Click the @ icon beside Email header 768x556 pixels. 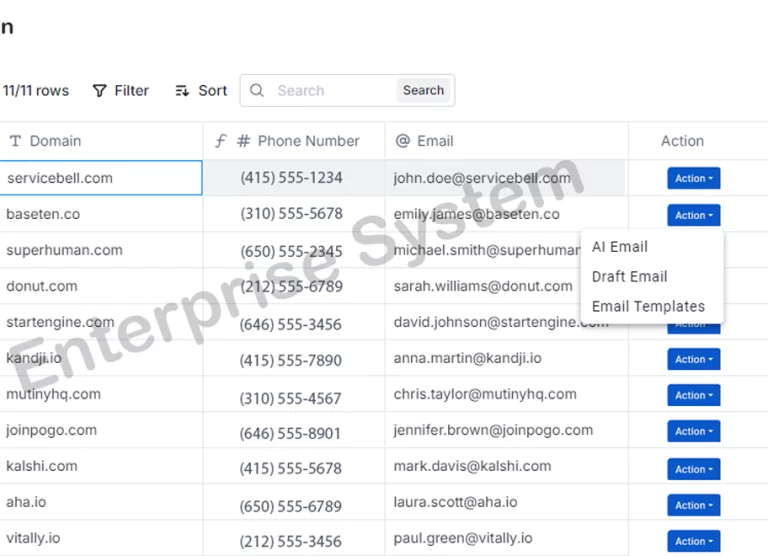point(403,141)
